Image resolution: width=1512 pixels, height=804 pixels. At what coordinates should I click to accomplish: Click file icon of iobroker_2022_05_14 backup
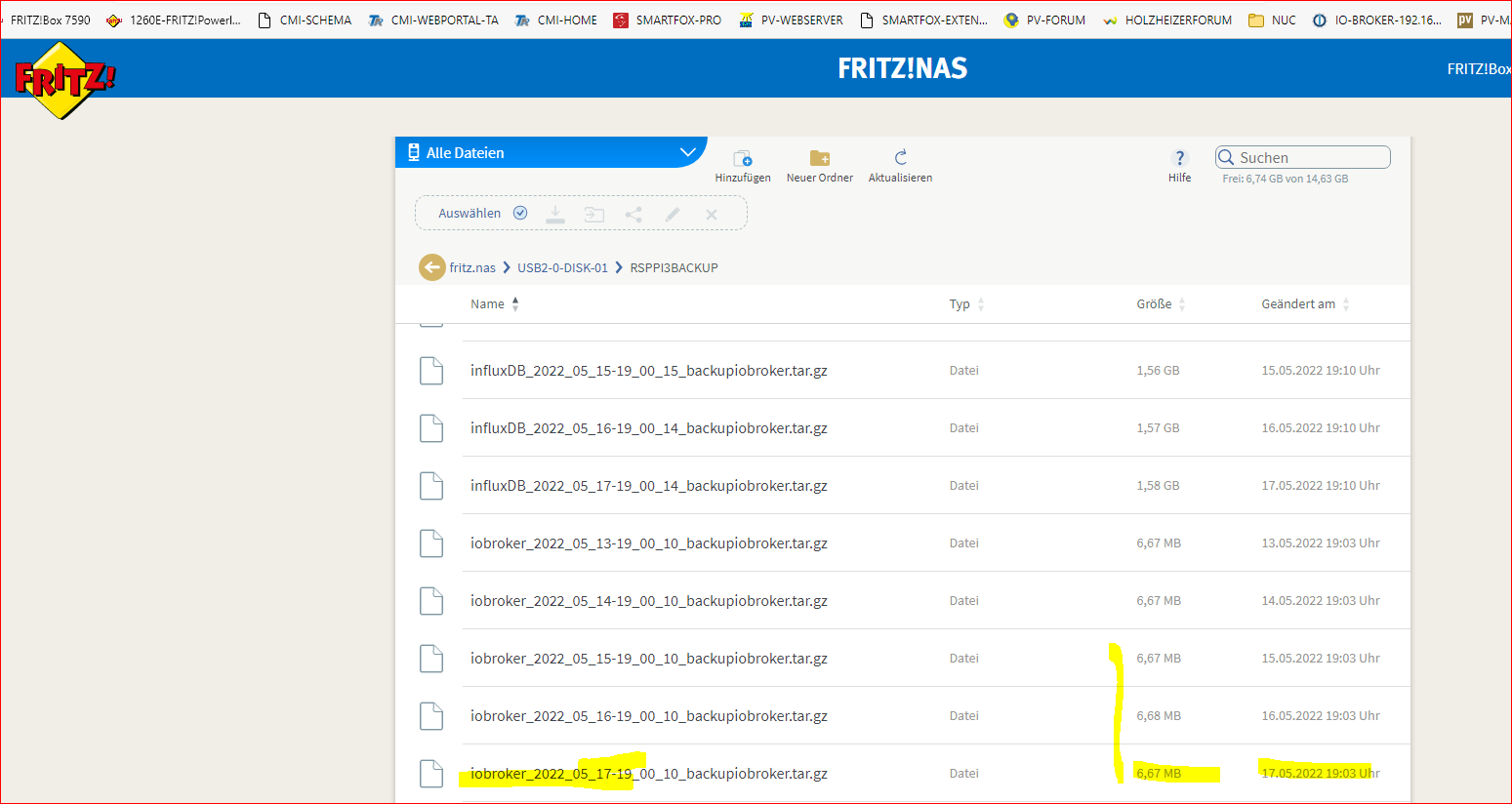[431, 601]
